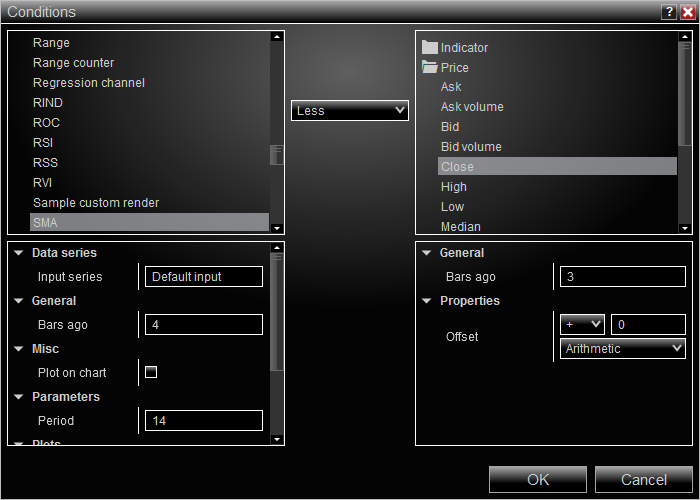Viewport: 700px width, 500px height.
Task: Open the offset plus sign dropdown
Action: coord(582,325)
